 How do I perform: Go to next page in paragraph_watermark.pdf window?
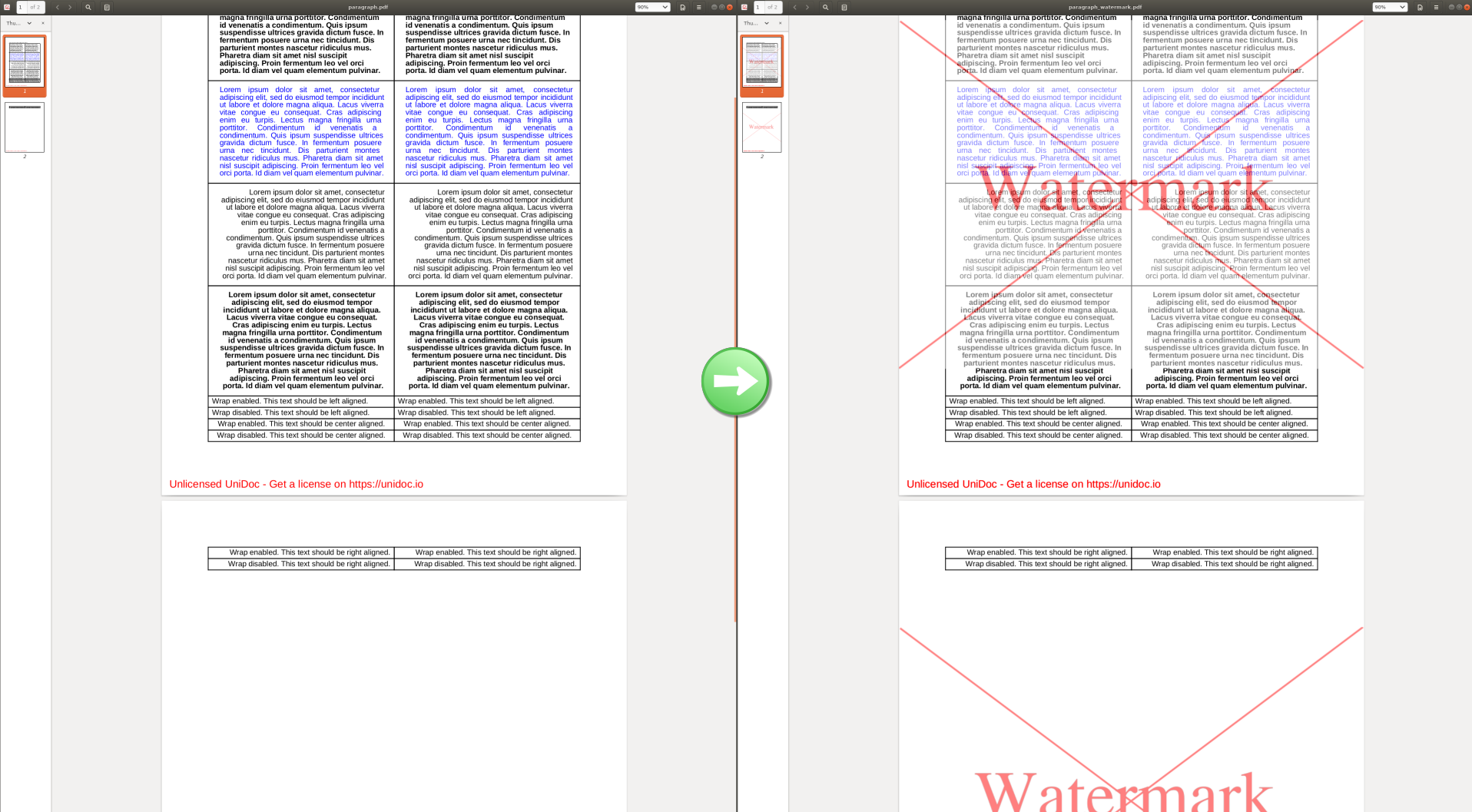[807, 7]
